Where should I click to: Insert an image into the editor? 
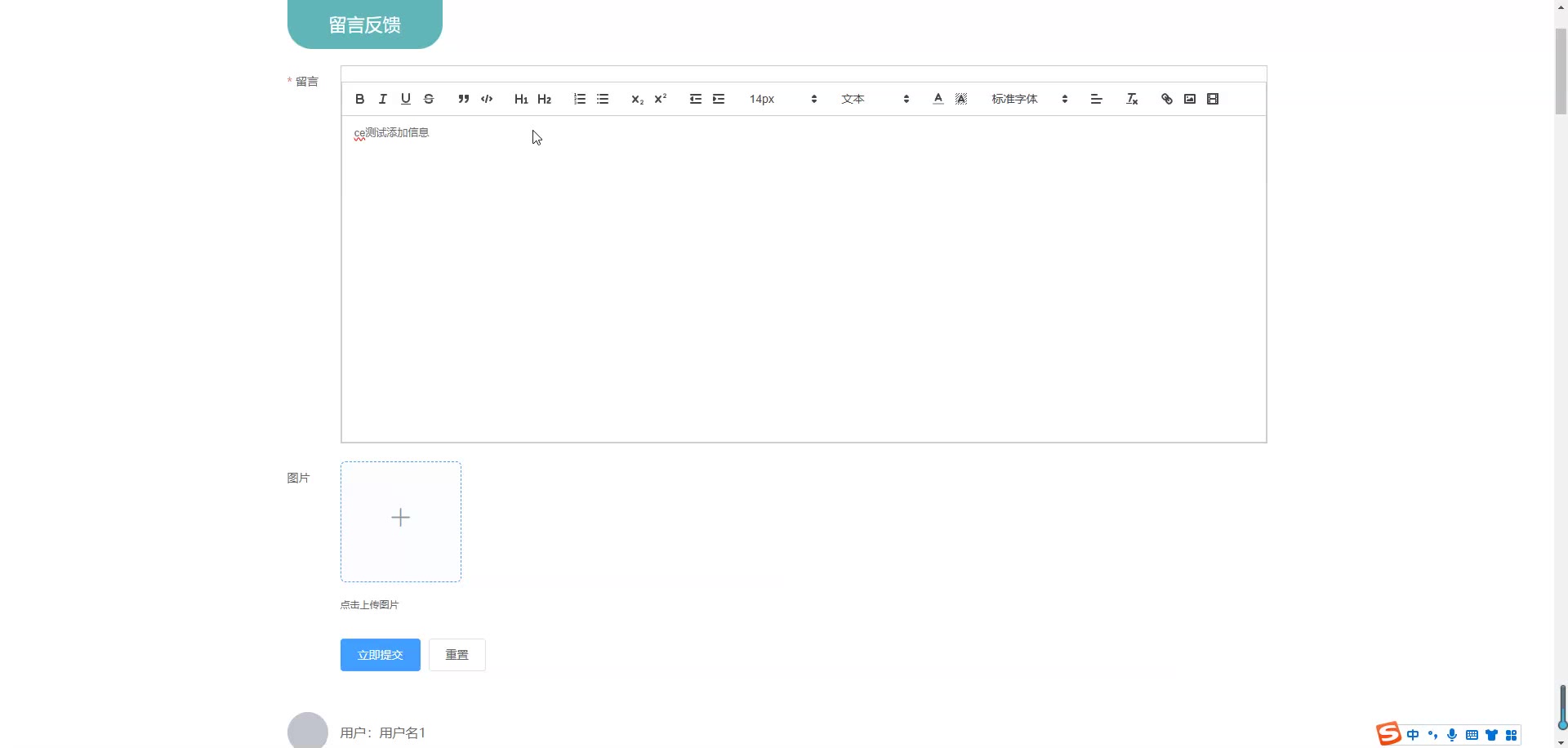[1190, 99]
